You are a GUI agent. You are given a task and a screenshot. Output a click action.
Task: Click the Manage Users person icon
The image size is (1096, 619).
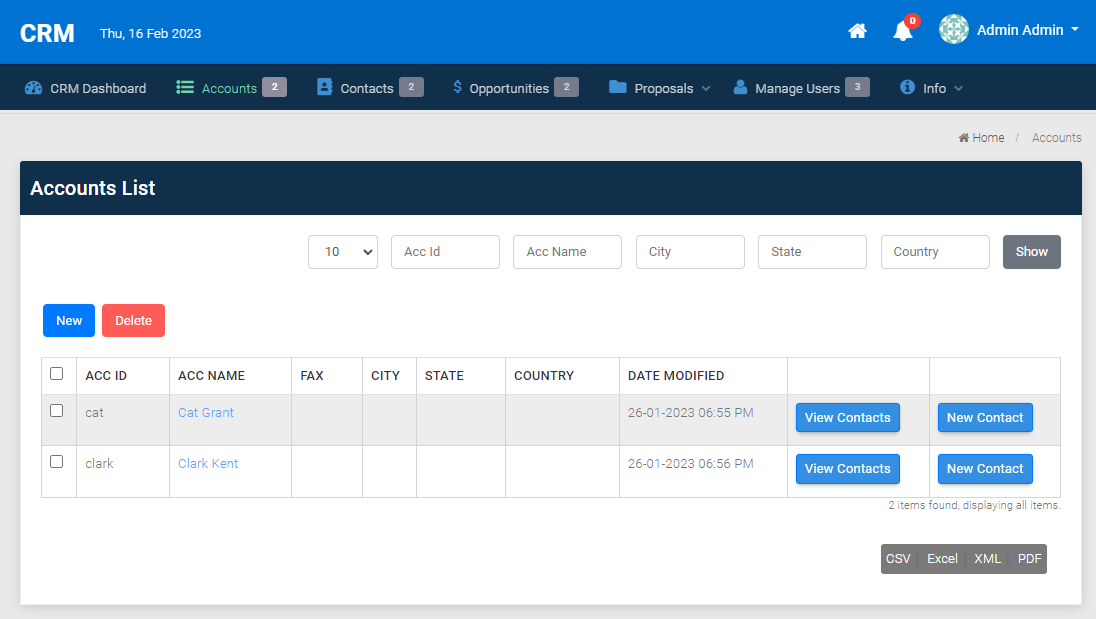[740, 88]
